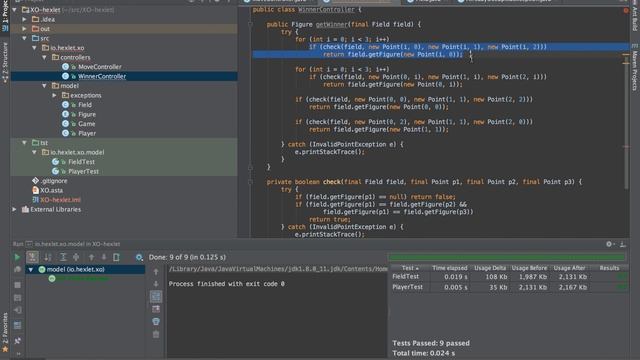Toggle soft-wrap in the console output
The height and width of the screenshot is (360, 640).
pos(156,297)
